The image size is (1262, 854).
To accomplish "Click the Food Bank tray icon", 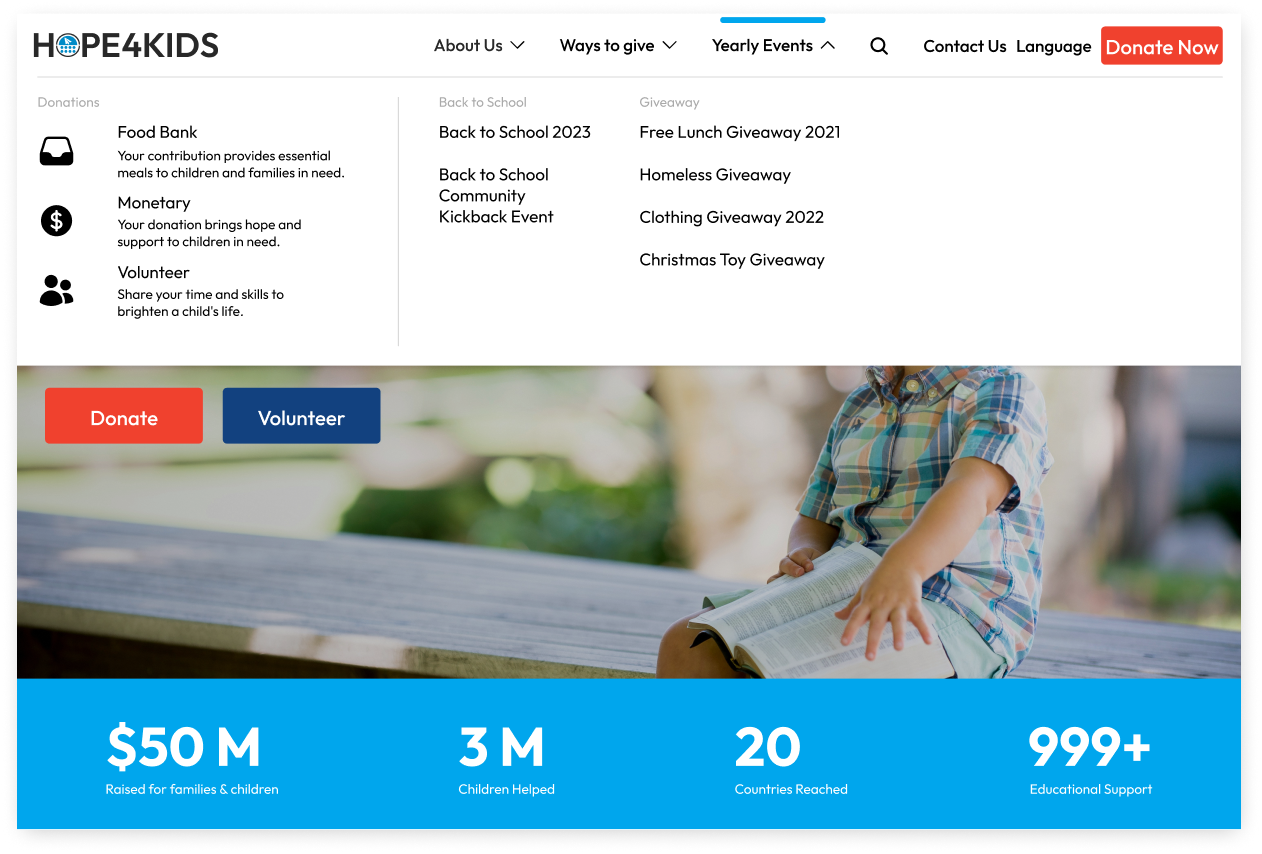I will pyautogui.click(x=56, y=152).
